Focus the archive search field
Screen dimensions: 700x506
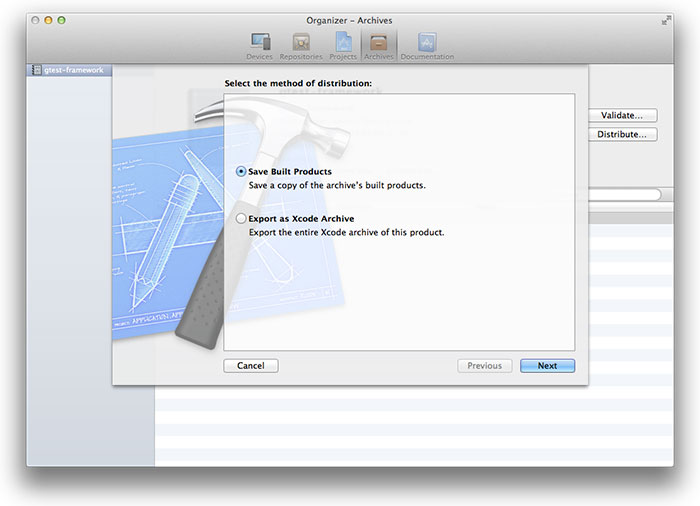(x=625, y=194)
